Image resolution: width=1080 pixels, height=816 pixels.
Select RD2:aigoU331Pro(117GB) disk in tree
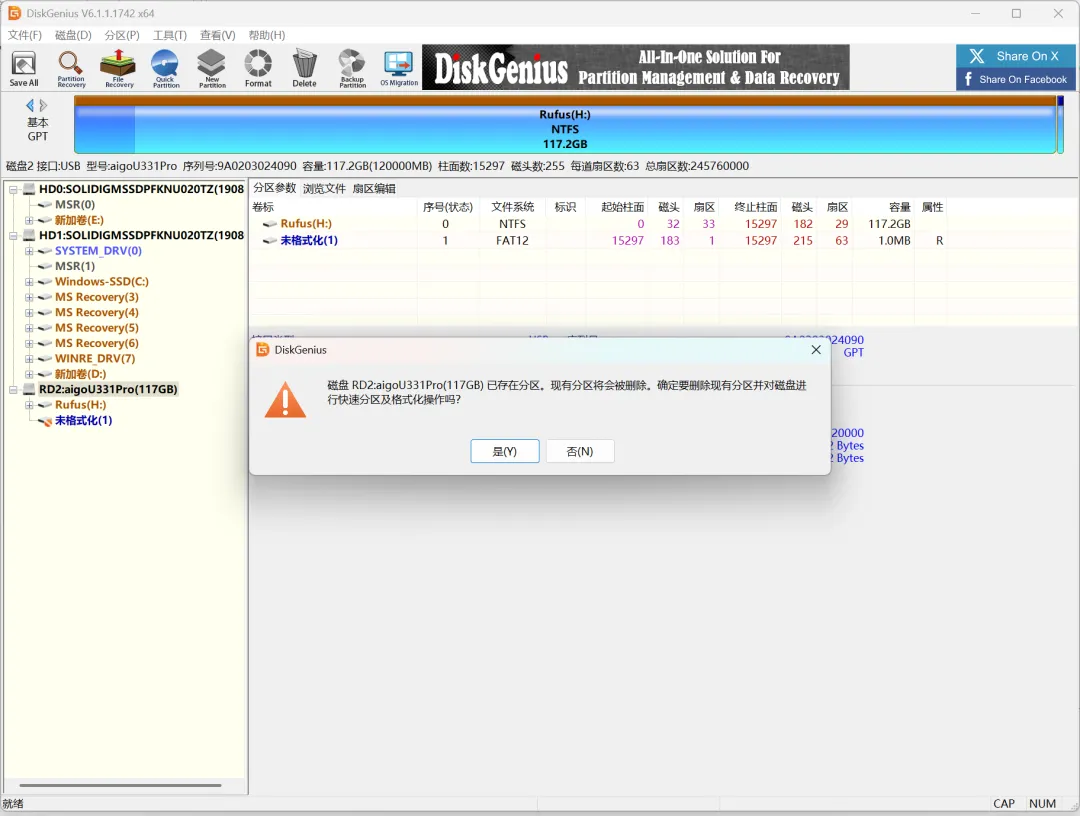[x=108, y=389]
